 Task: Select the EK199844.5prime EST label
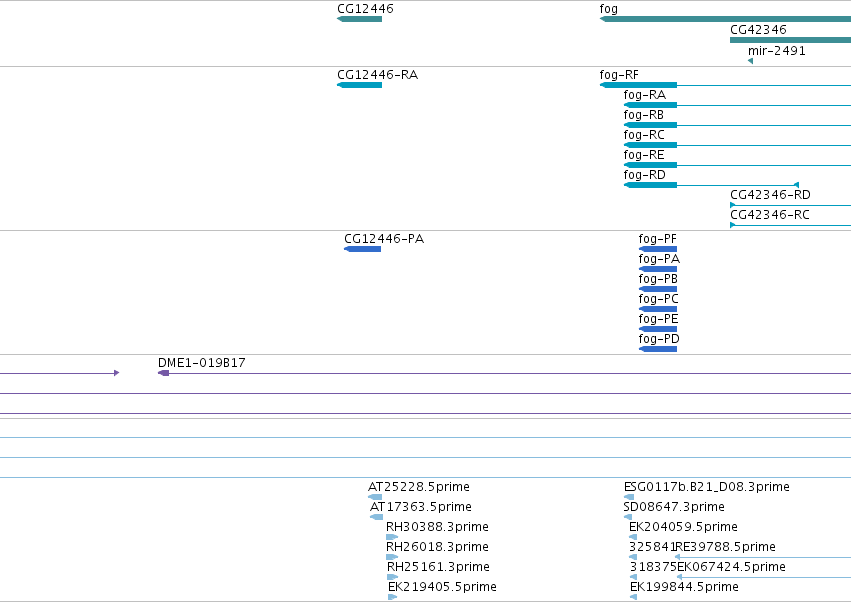684,587
